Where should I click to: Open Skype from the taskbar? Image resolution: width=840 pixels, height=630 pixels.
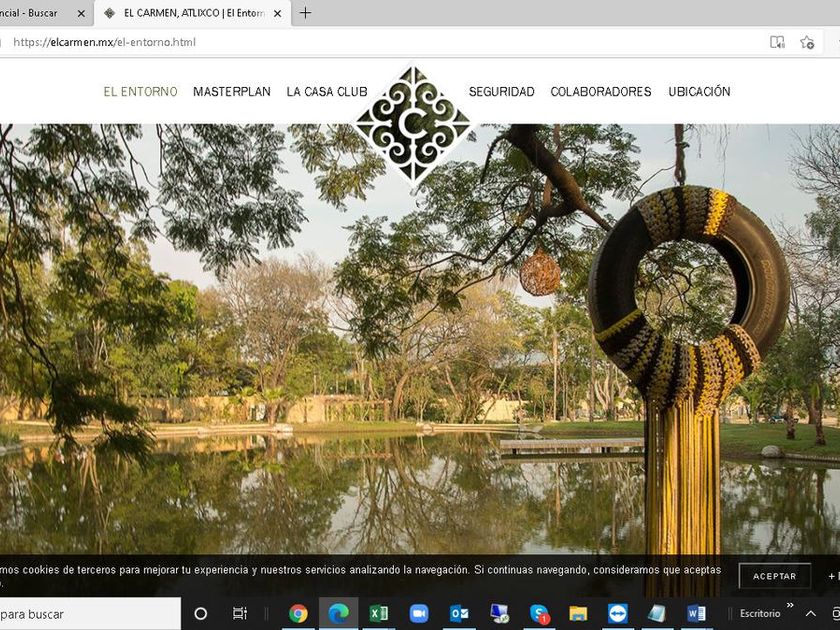(x=539, y=613)
